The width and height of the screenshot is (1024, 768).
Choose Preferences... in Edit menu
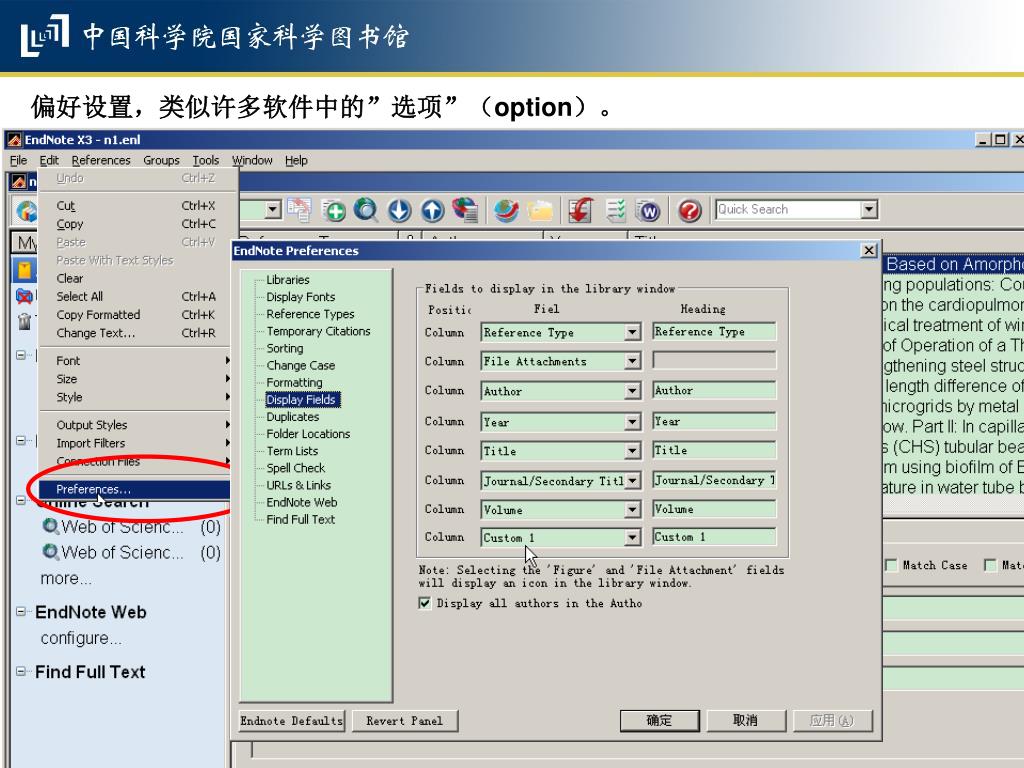click(x=135, y=489)
